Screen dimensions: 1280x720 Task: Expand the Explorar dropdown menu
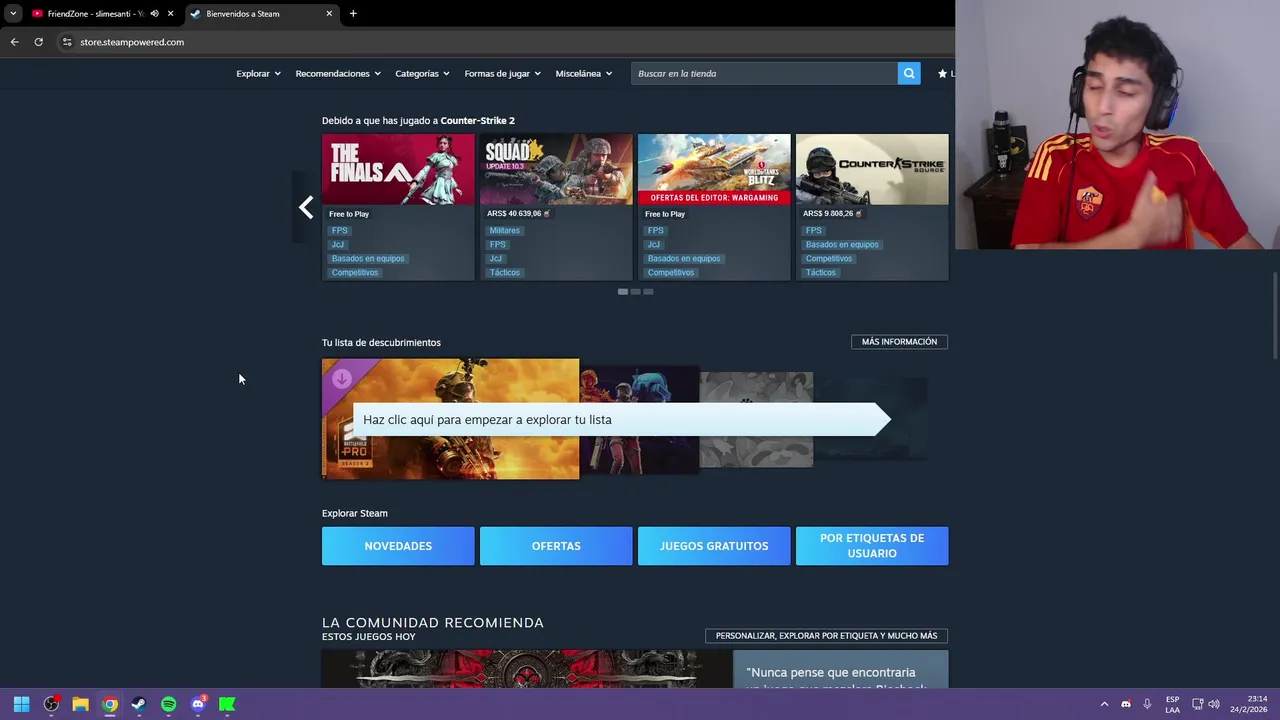pyautogui.click(x=258, y=73)
